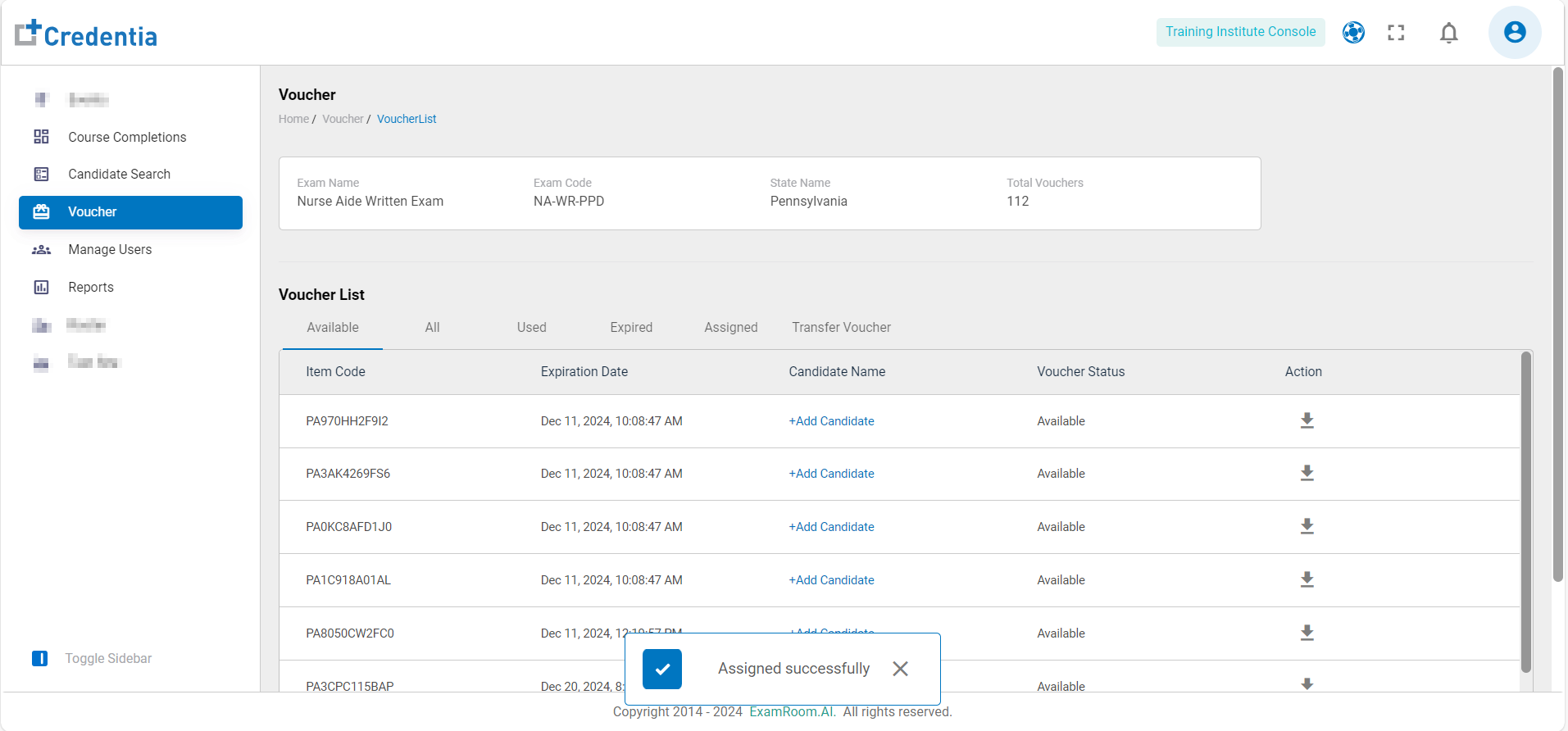The width and height of the screenshot is (1568, 731).
Task: Click expiration date of PA3AK4269FS6
Action: click(x=611, y=474)
